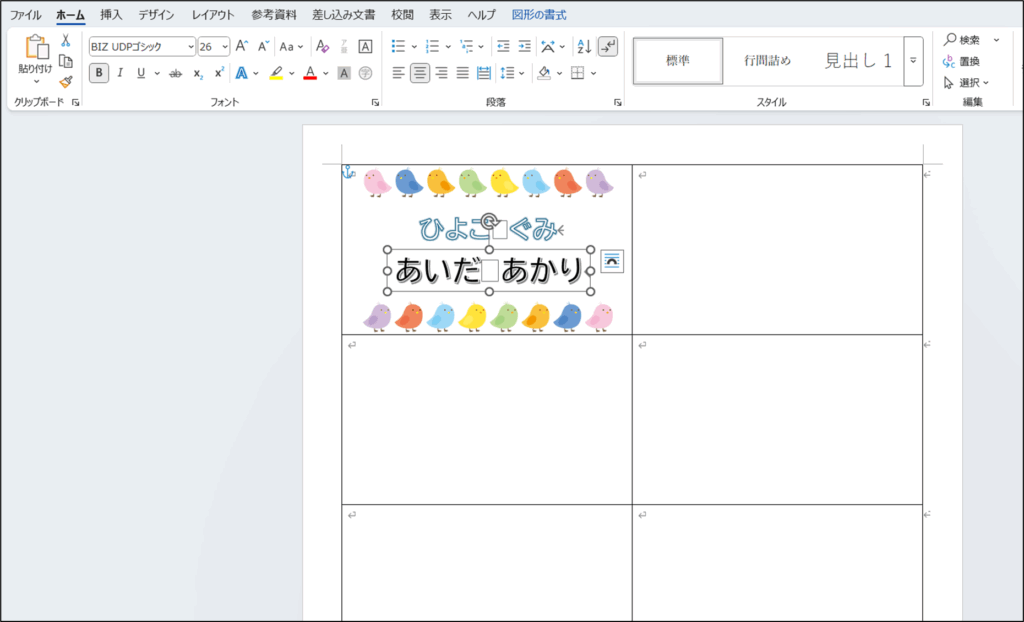Image resolution: width=1024 pixels, height=622 pixels.
Task: Align the text to the left
Action: click(x=398, y=73)
